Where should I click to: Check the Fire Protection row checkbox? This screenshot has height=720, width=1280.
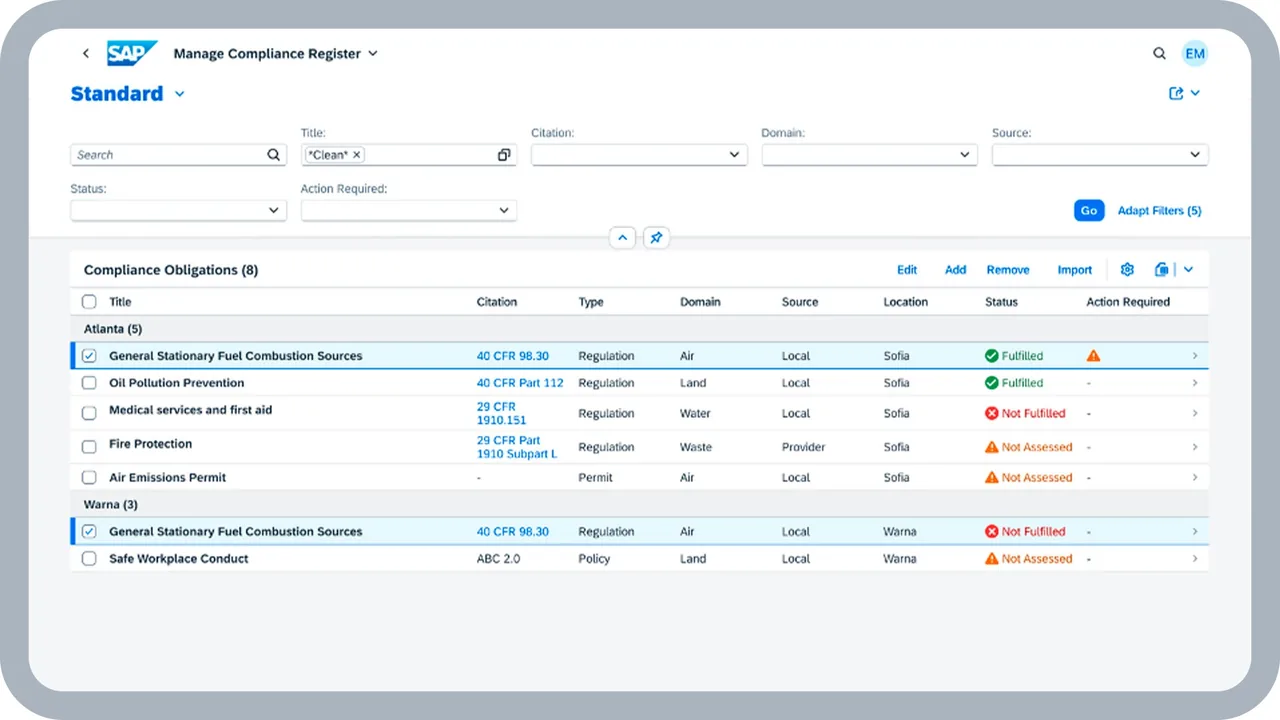(x=89, y=447)
